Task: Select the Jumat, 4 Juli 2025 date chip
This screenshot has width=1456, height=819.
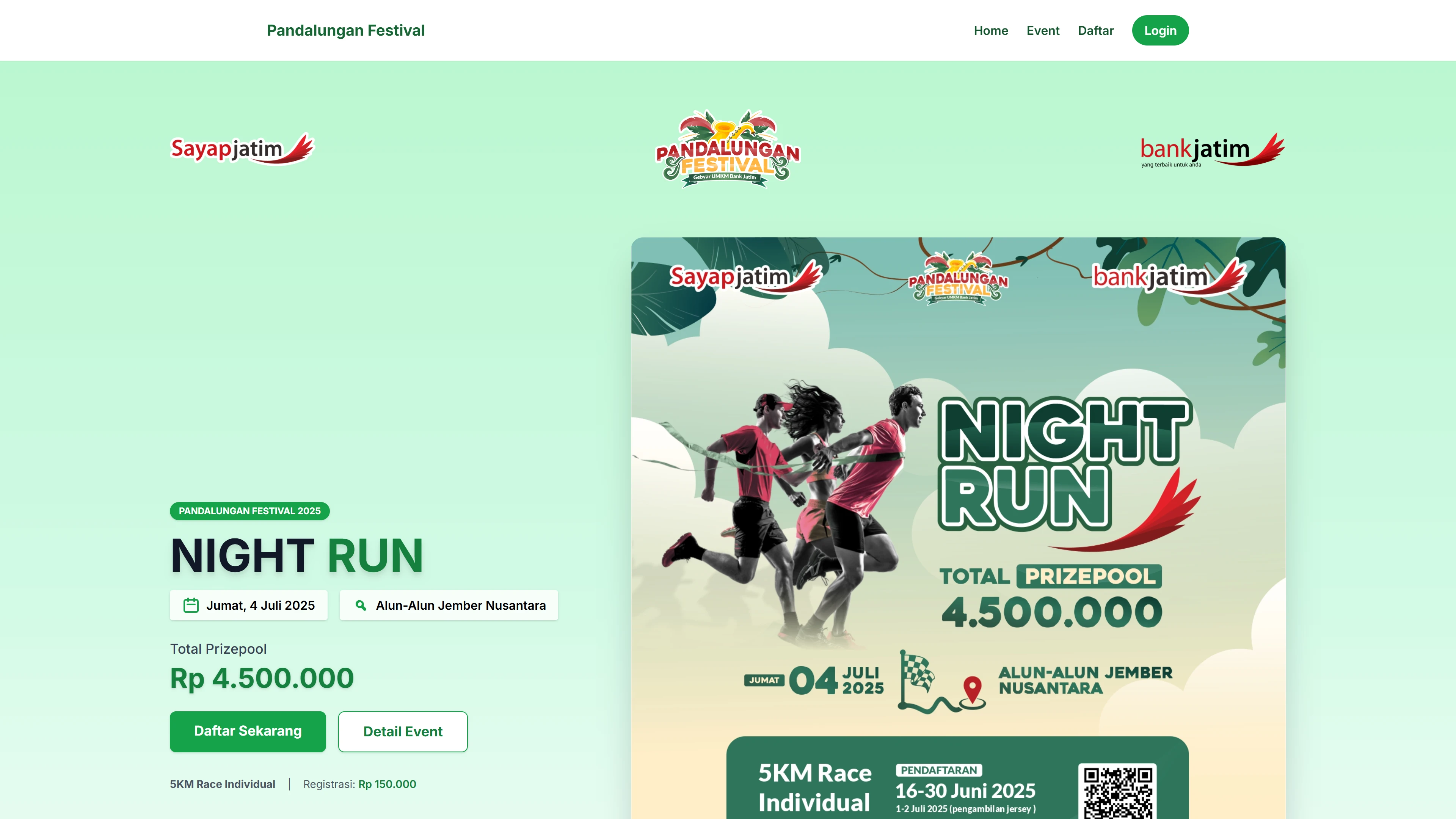Action: coord(249,606)
